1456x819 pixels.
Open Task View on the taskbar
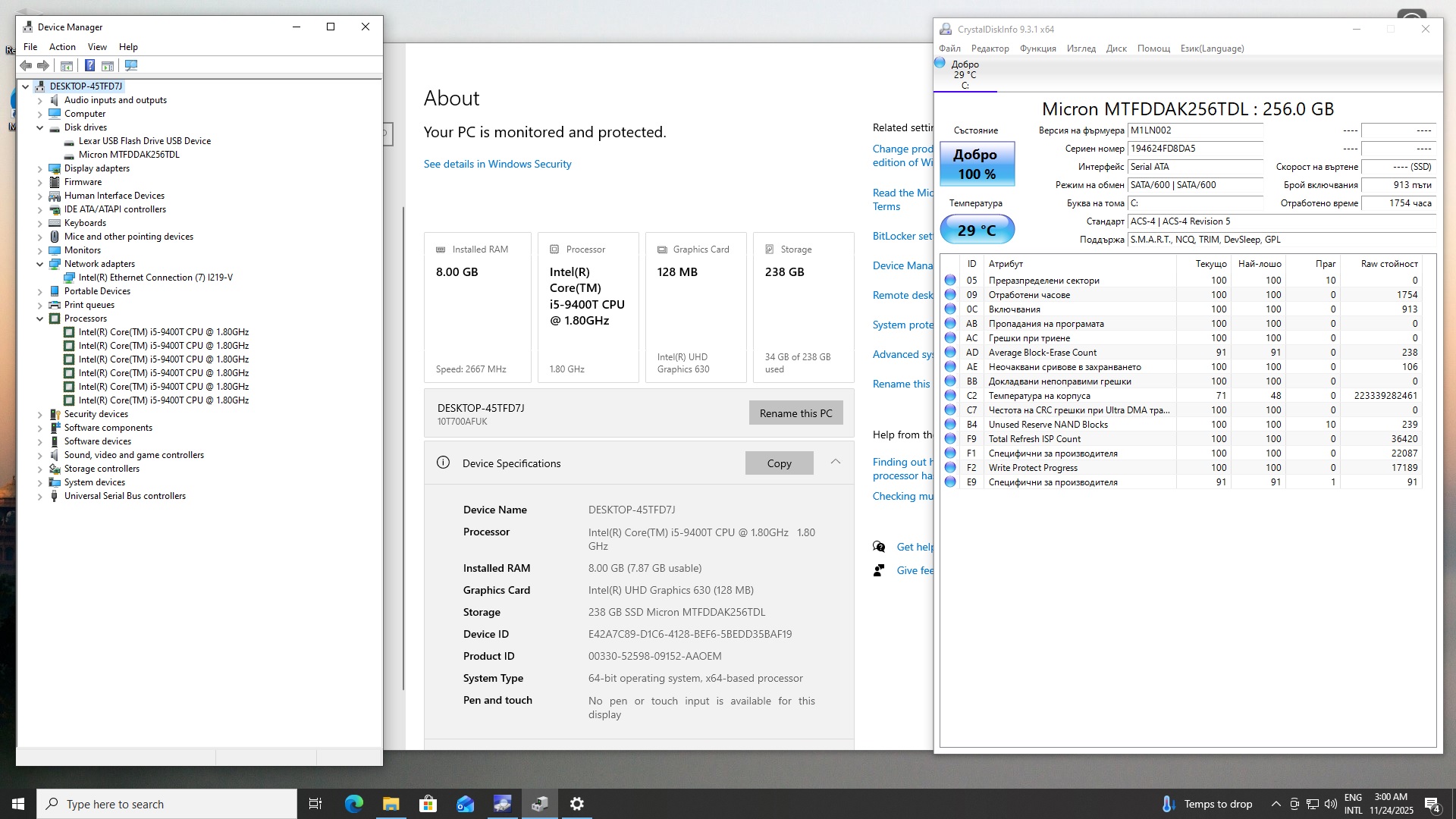(x=315, y=804)
